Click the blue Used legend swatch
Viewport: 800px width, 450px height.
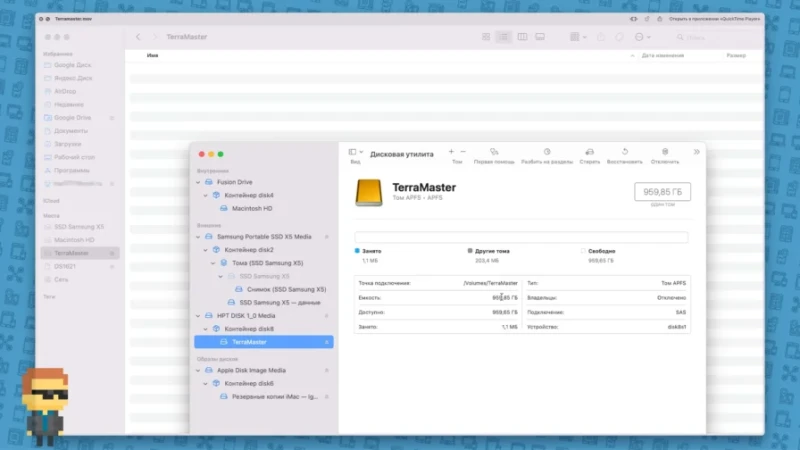tap(357, 251)
